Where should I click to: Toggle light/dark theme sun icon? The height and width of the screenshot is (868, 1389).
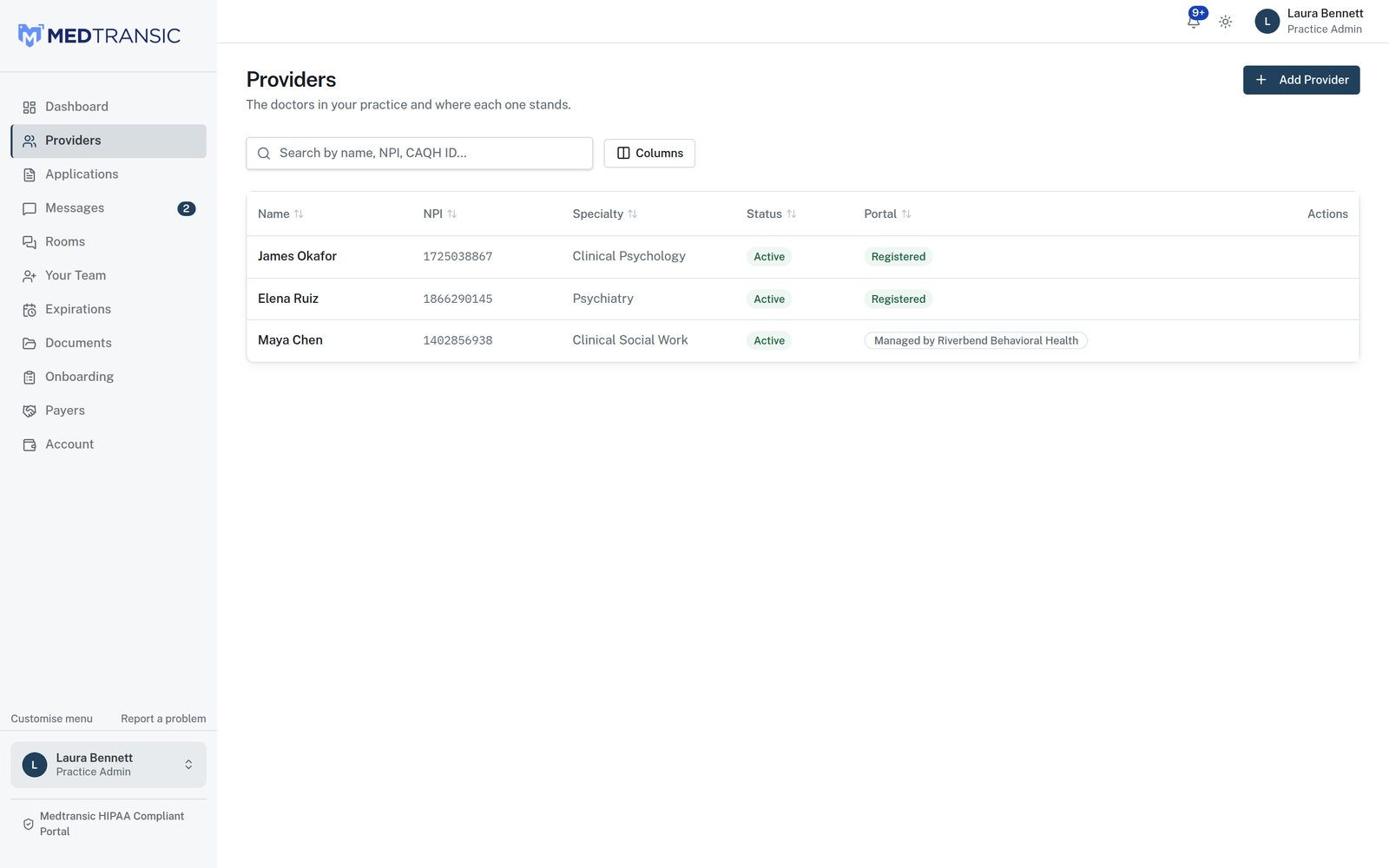[x=1225, y=22]
